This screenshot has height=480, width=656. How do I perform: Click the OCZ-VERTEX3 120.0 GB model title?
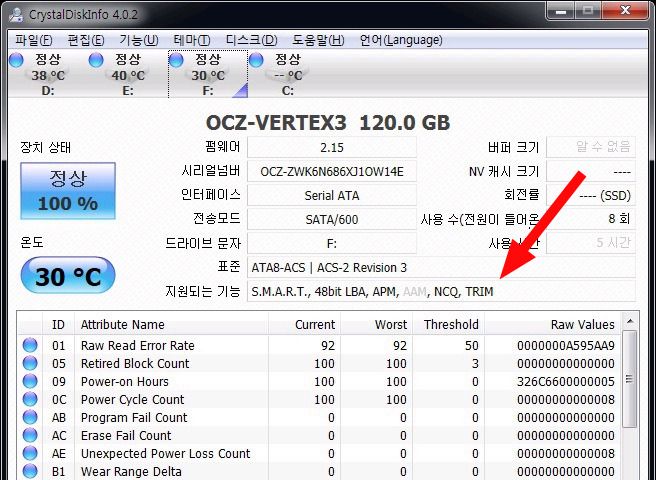pos(328,123)
